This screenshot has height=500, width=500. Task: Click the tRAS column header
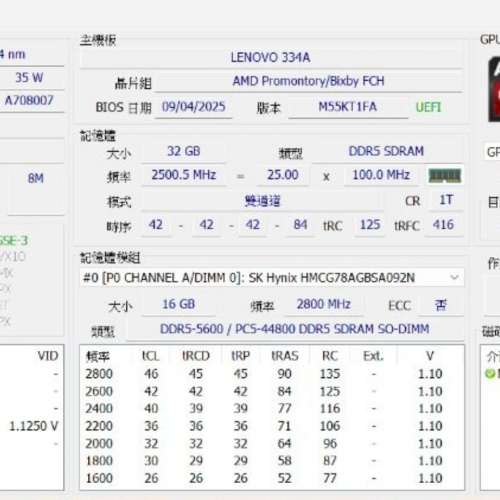(285, 356)
